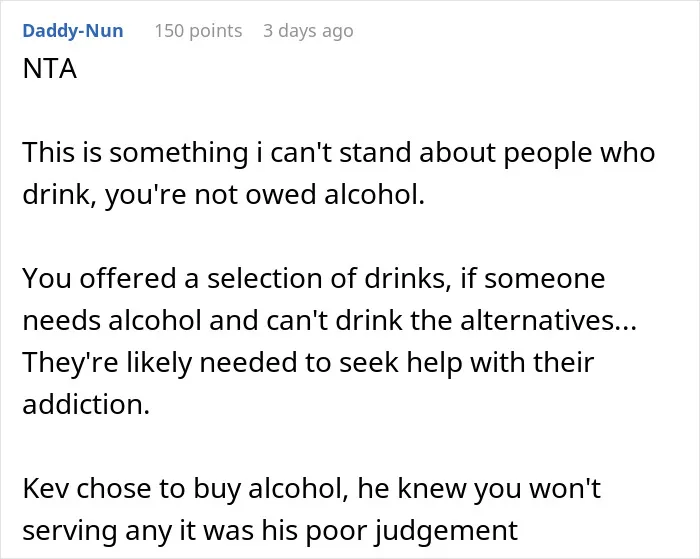The height and width of the screenshot is (559, 700).
Task: Click the line starting needs alcohol and can't
Action: coord(329,321)
